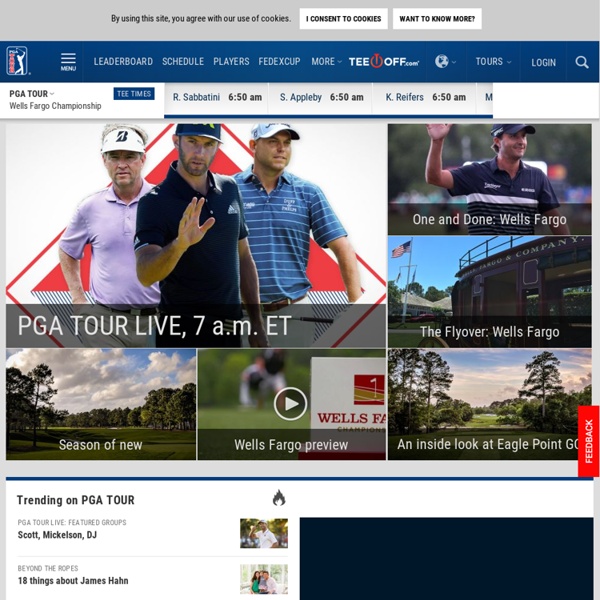Screen dimensions: 600x600
Task: Click the red FEEDBACK tab
Action: tap(588, 441)
